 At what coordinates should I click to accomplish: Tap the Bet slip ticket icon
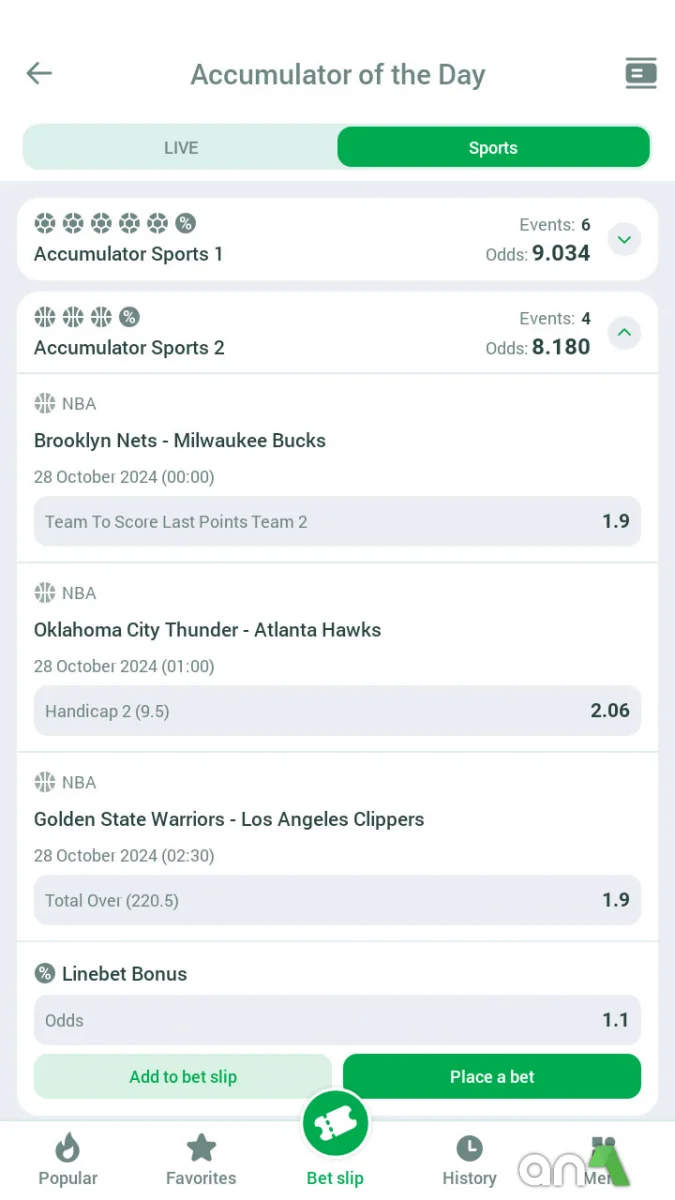pyautogui.click(x=335, y=1123)
